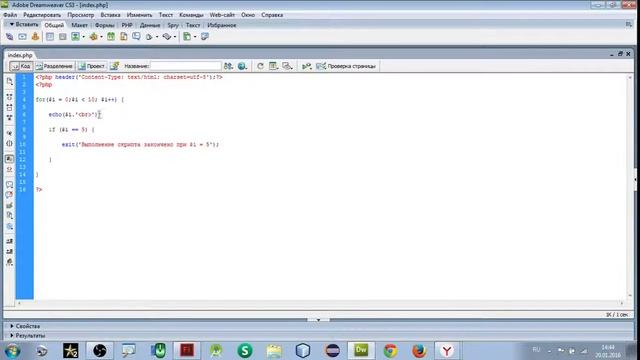Click the Outdent Code icon
This screenshot has height=360, width=640.
[x=9, y=251]
